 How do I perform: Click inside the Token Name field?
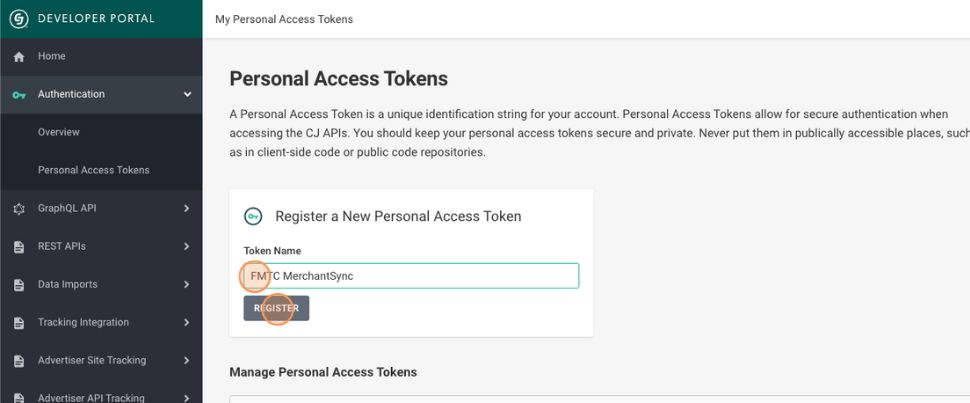tap(420, 276)
